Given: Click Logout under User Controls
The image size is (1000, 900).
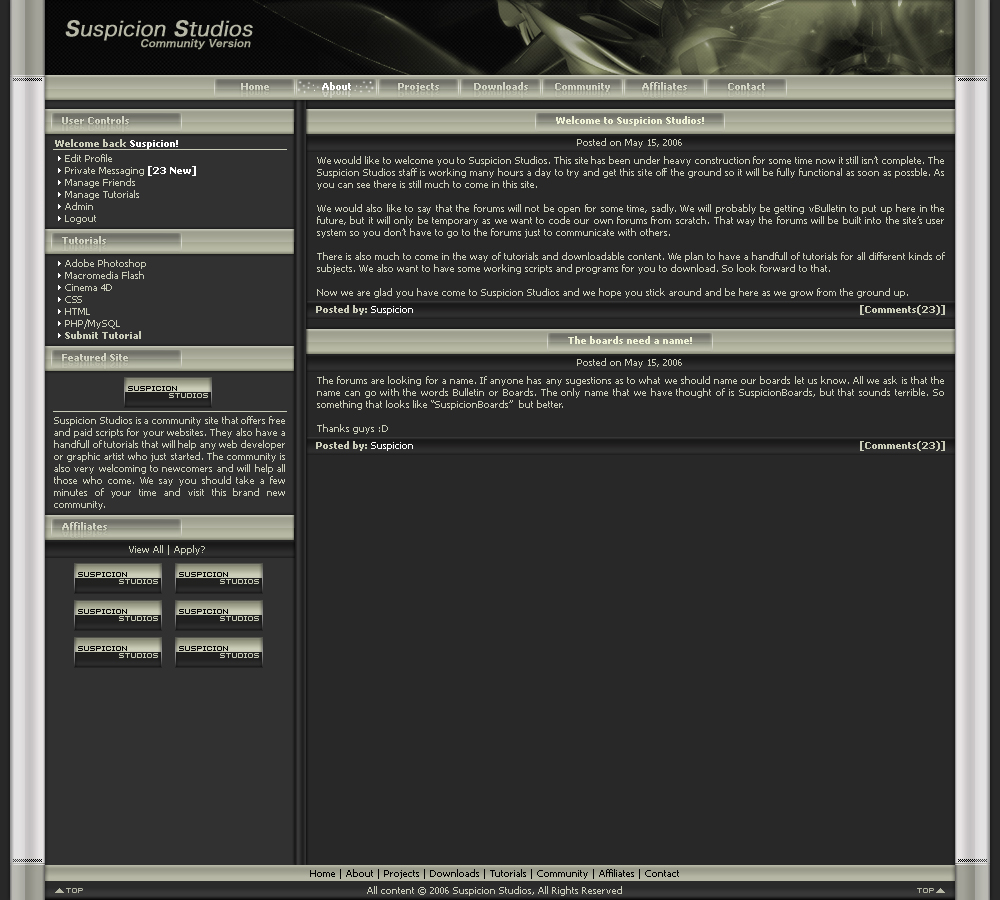Looking at the screenshot, I should [80, 218].
